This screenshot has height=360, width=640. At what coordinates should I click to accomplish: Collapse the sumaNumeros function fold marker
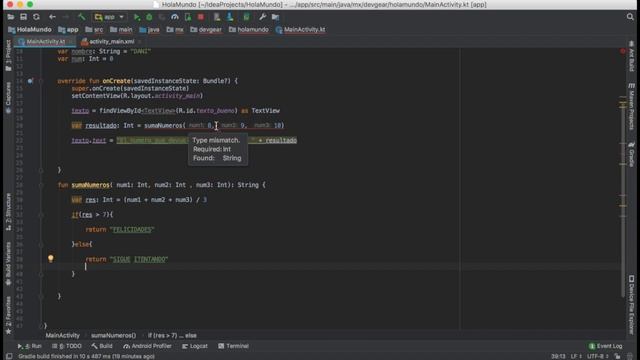(41, 185)
